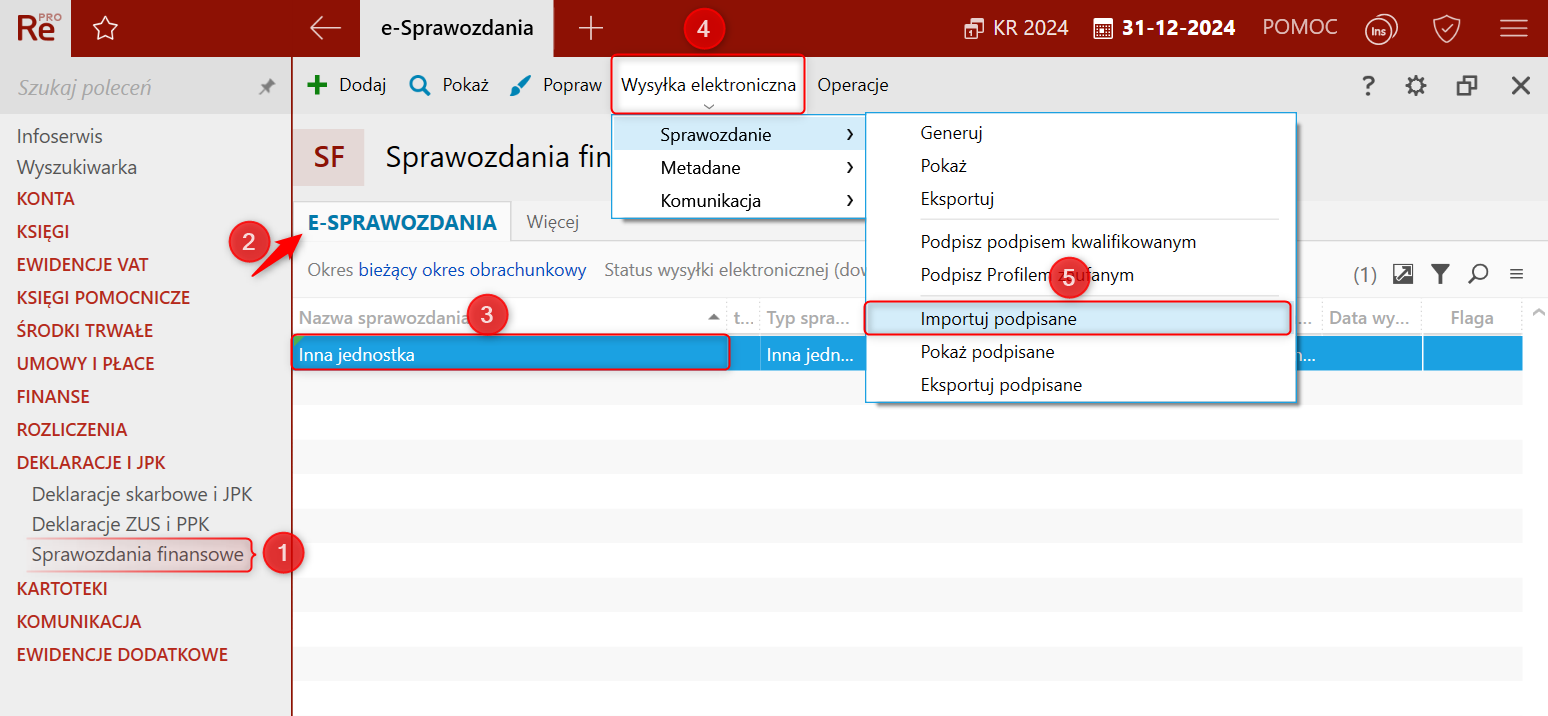Expand the UMOWY I PŁACE section
Screen dimensions: 1548x716
coord(86,364)
